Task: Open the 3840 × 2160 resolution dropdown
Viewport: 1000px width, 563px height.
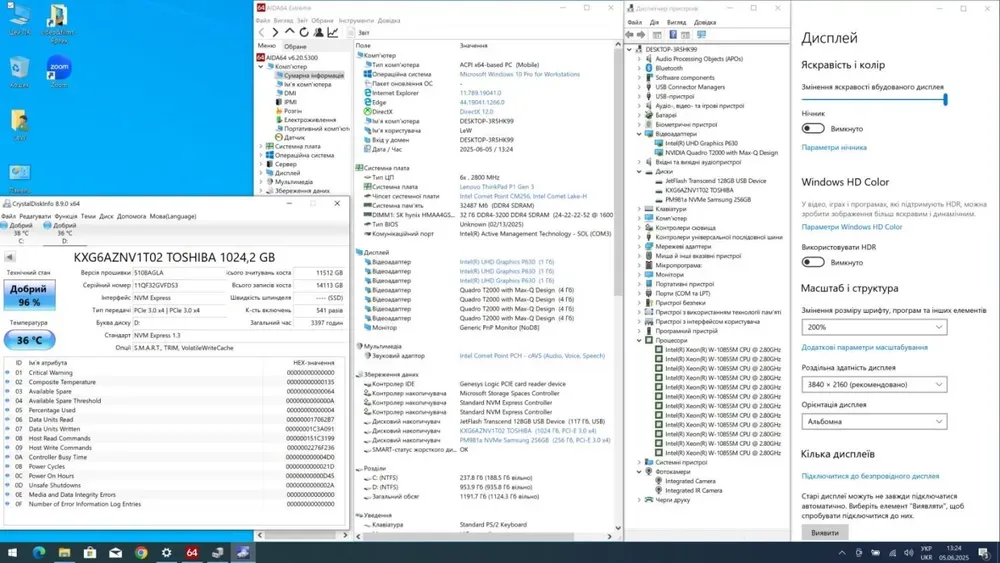Action: pyautogui.click(x=873, y=384)
